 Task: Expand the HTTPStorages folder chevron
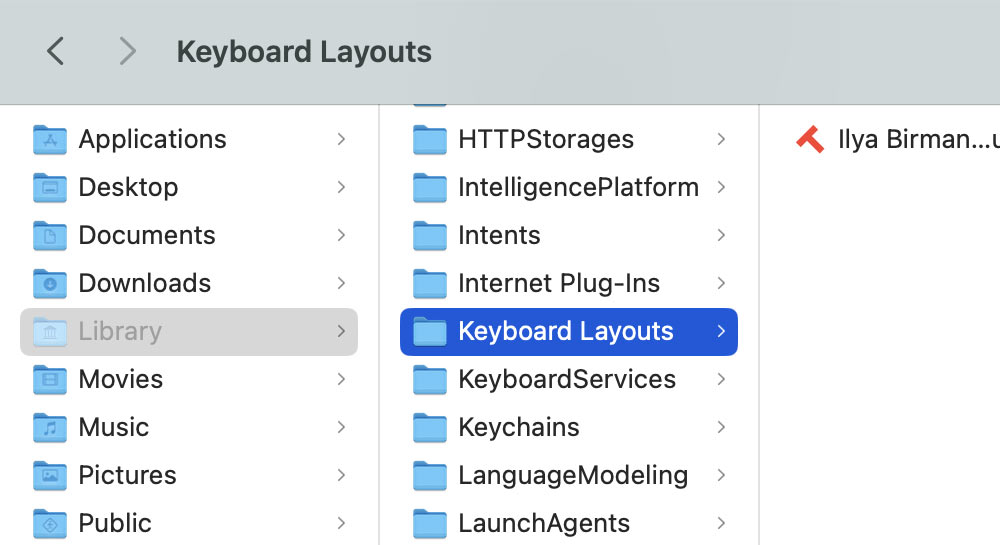click(x=721, y=139)
